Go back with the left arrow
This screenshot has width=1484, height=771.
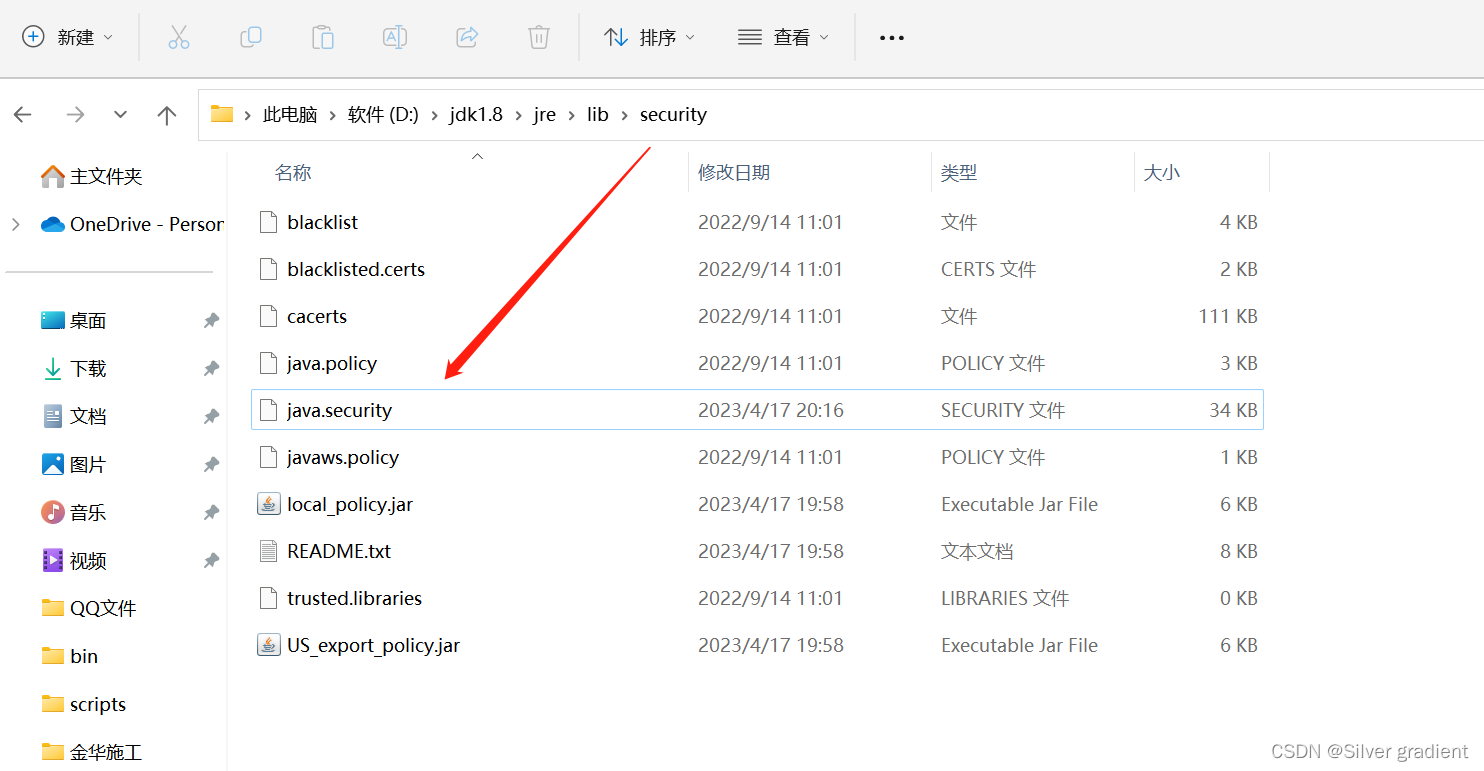click(x=23, y=115)
